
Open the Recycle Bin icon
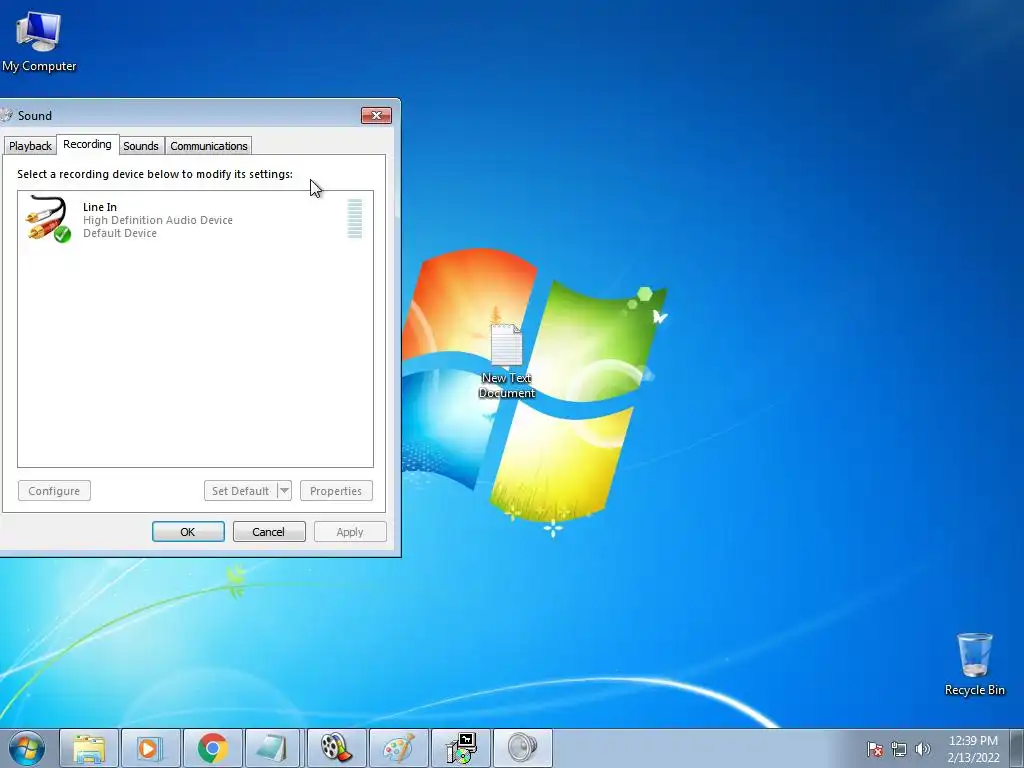974,664
